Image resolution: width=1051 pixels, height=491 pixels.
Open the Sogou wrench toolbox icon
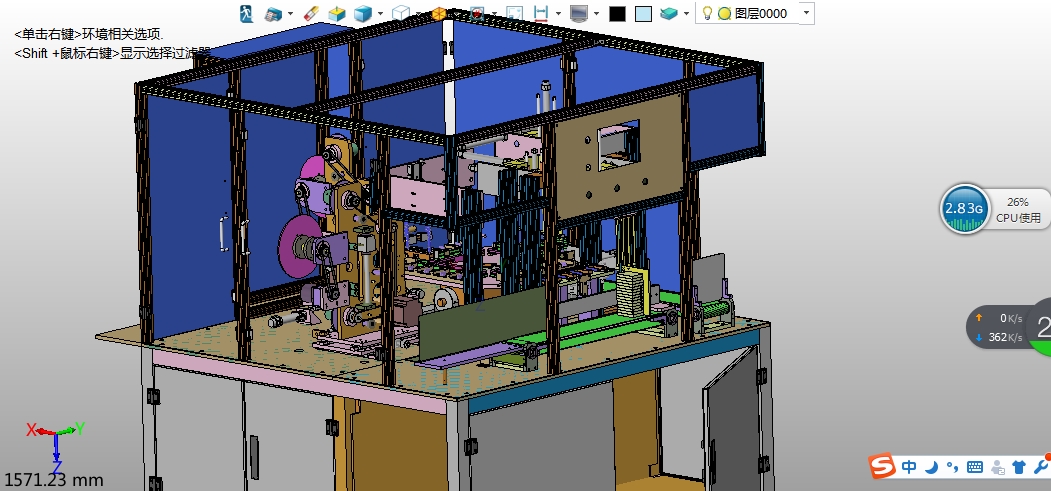(1041, 466)
